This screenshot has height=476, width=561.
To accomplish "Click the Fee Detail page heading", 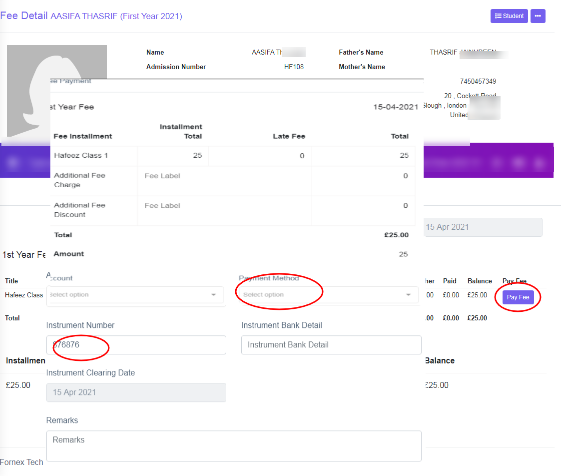I will pyautogui.click(x=24, y=16).
